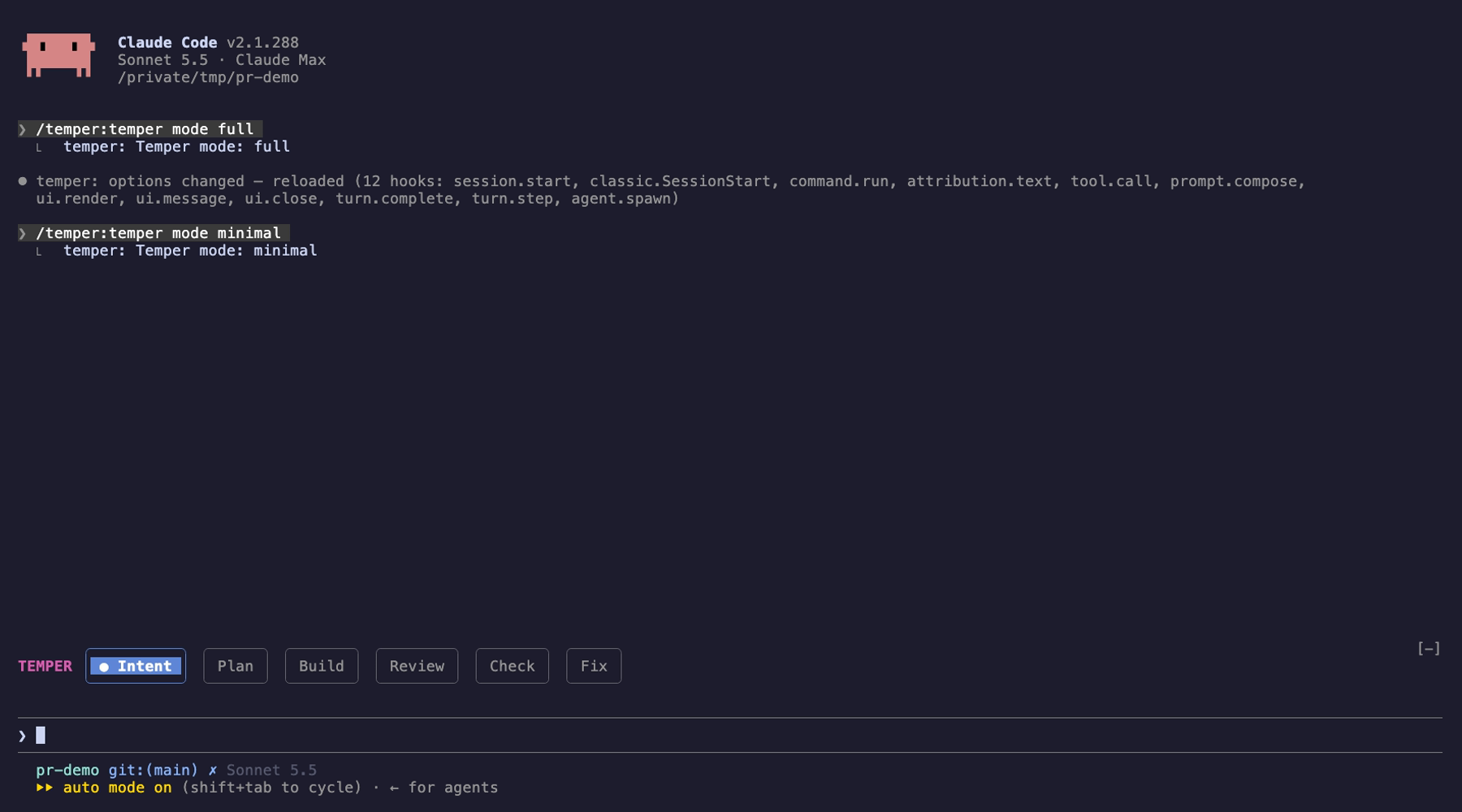The height and width of the screenshot is (812, 1462).
Task: Click the '(shift+tab to cycle)' hint
Action: coord(271,788)
